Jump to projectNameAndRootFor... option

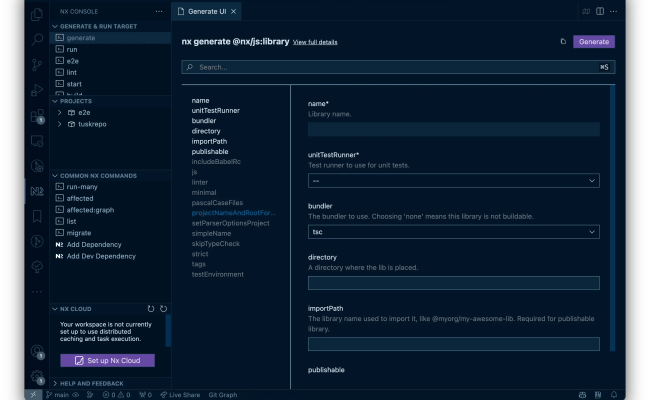[233, 213]
